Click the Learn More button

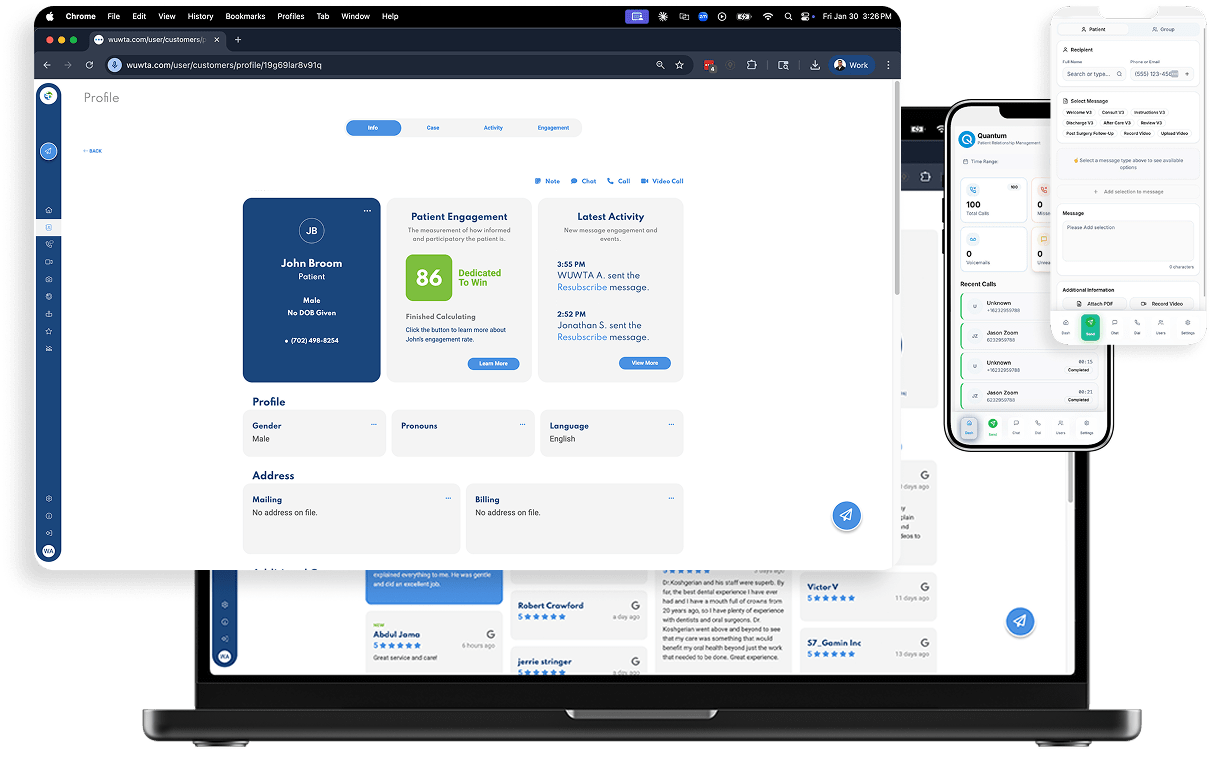[x=493, y=364]
